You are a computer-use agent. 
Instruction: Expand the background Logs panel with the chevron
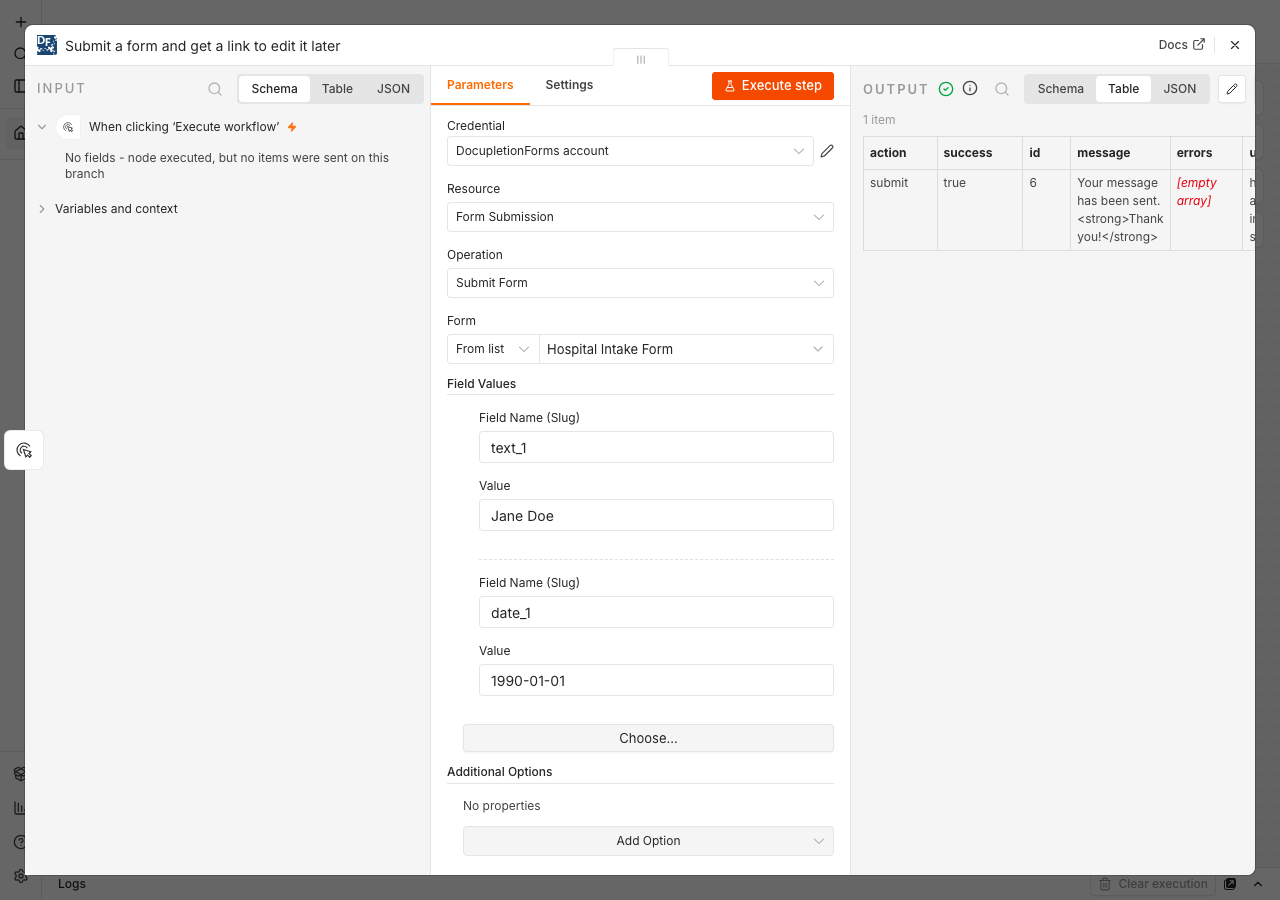[x=1259, y=884]
